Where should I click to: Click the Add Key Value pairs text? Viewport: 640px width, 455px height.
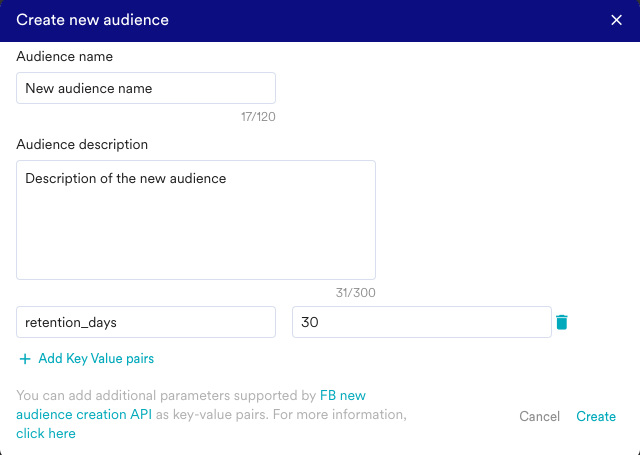click(95, 359)
